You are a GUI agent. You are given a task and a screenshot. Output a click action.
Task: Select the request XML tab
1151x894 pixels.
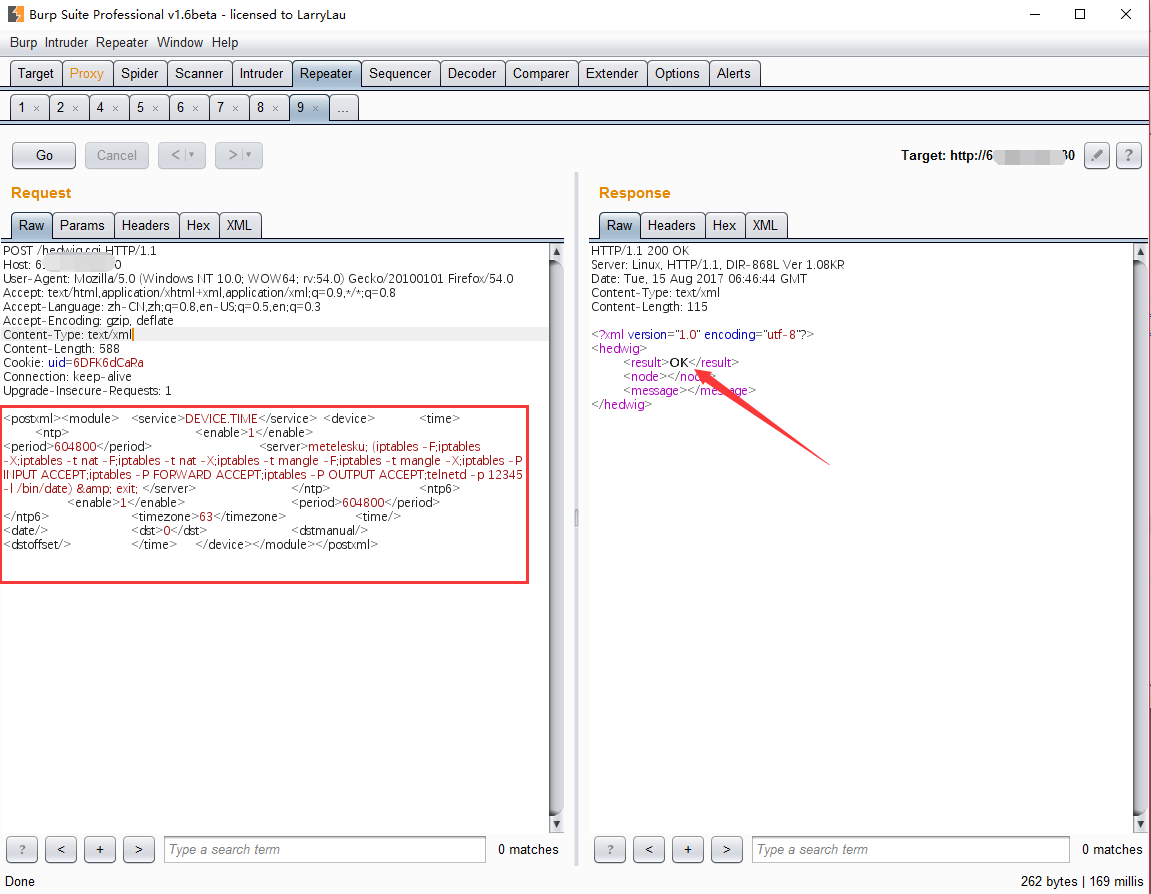(x=239, y=225)
